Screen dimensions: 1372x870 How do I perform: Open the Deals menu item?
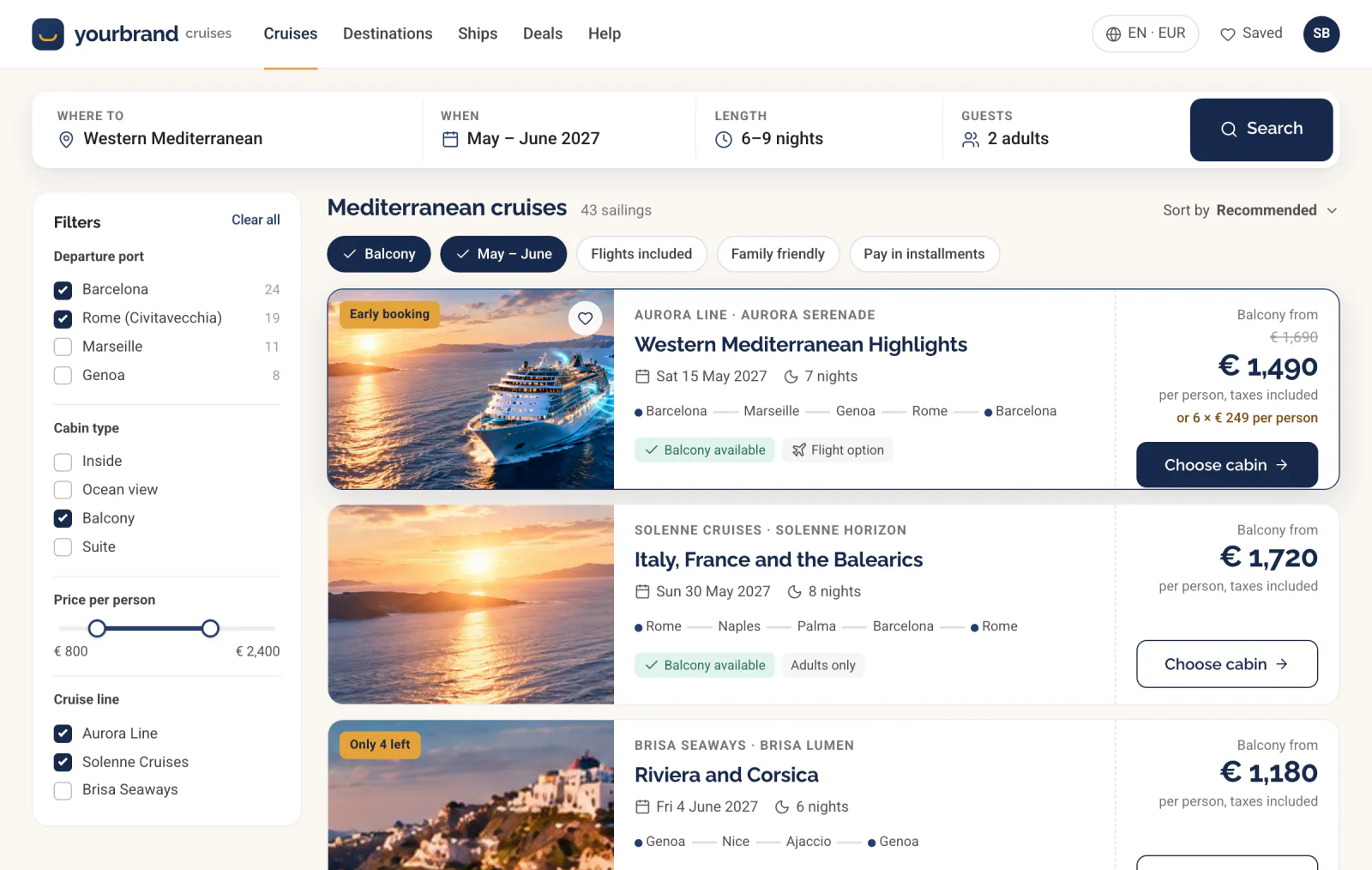click(543, 34)
